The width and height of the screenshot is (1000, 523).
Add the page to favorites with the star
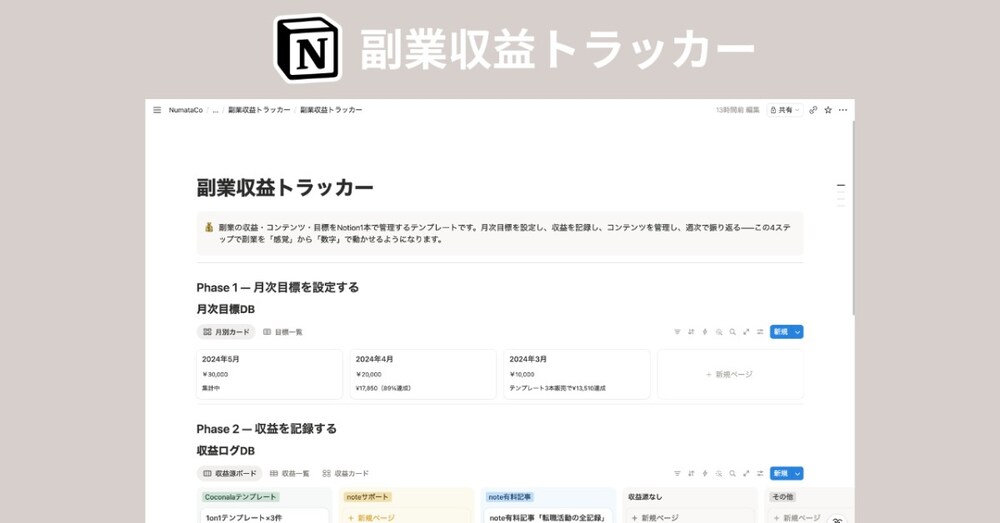[828, 110]
